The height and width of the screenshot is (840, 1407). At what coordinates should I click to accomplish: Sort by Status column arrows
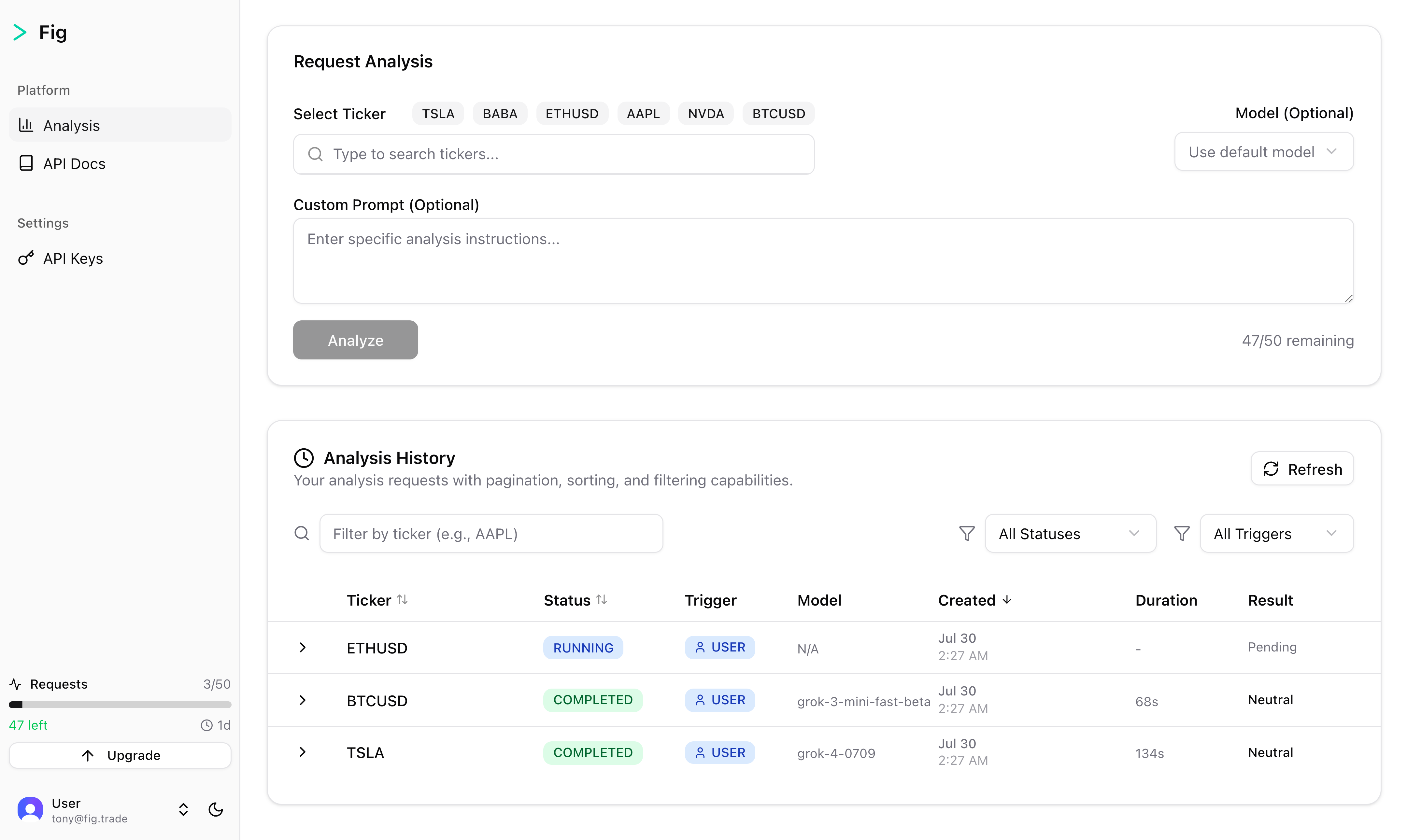(x=601, y=599)
